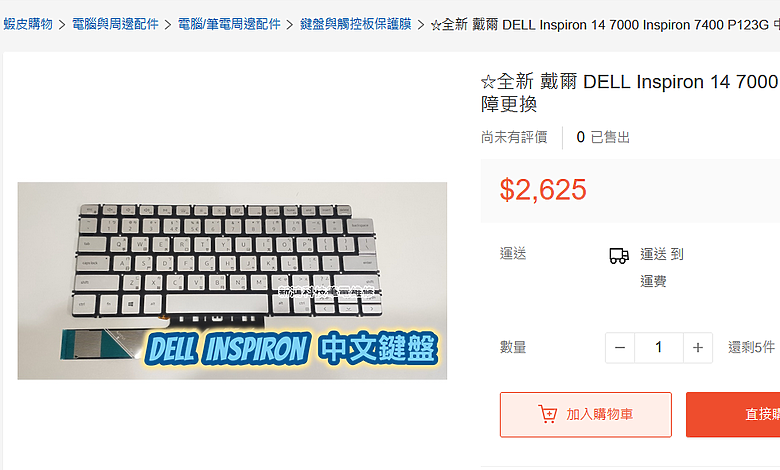Image resolution: width=780 pixels, height=470 pixels.
Task: Open the 鍵盤與觸控板保護膜 breadcrumb link
Action: point(356,24)
